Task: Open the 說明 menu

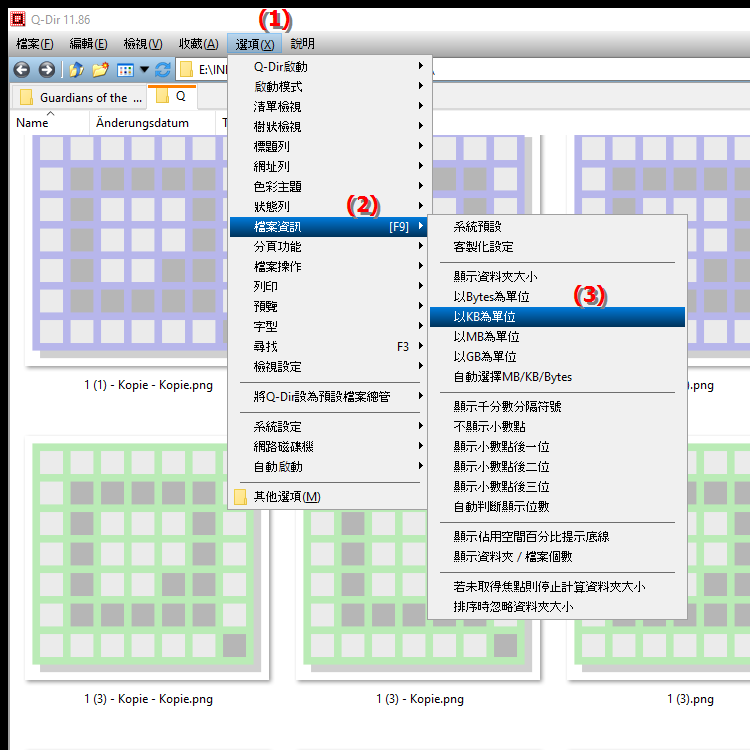Action: coord(303,44)
